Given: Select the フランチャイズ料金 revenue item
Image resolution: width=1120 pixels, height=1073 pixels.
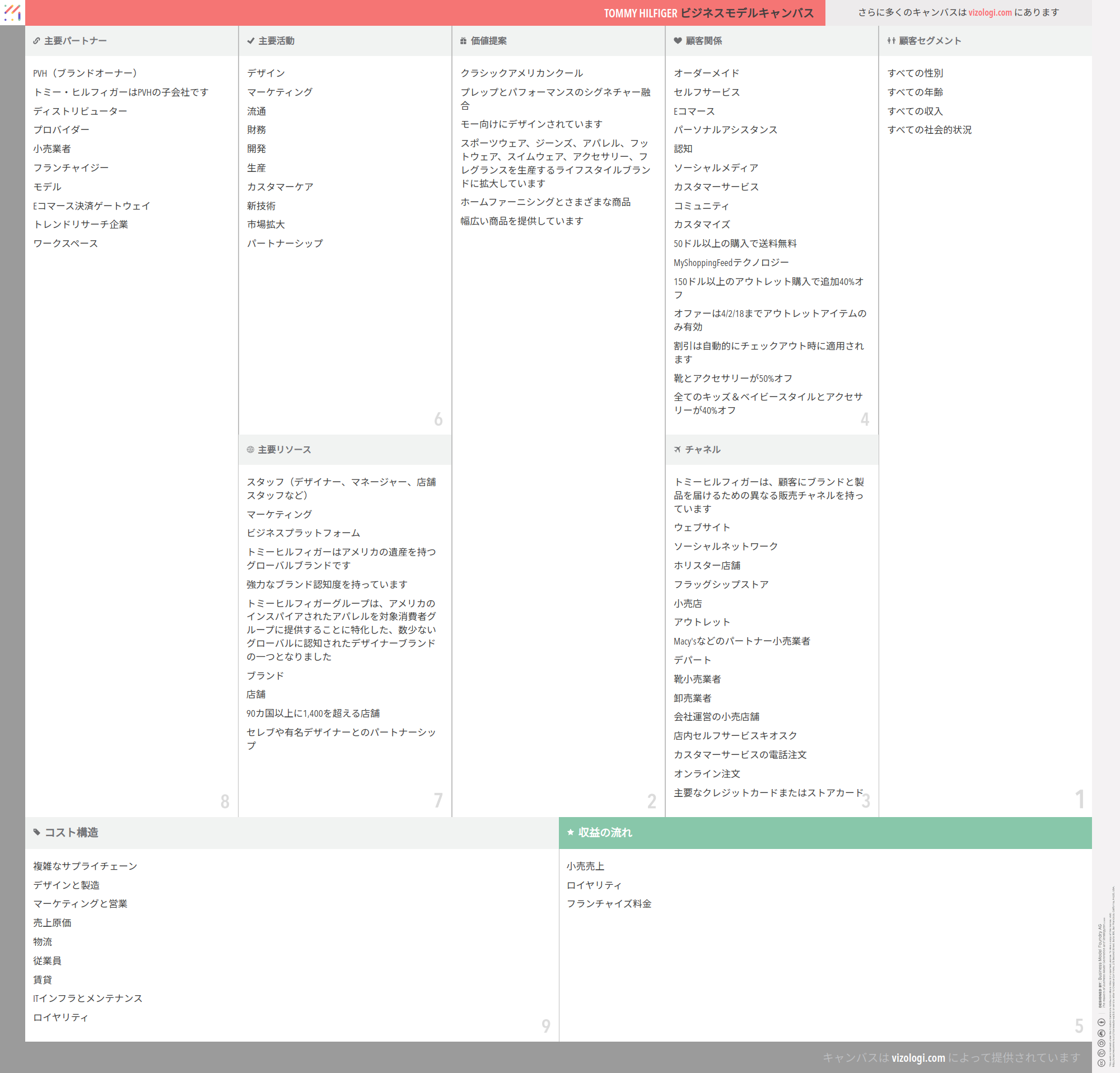Looking at the screenshot, I should tap(609, 904).
